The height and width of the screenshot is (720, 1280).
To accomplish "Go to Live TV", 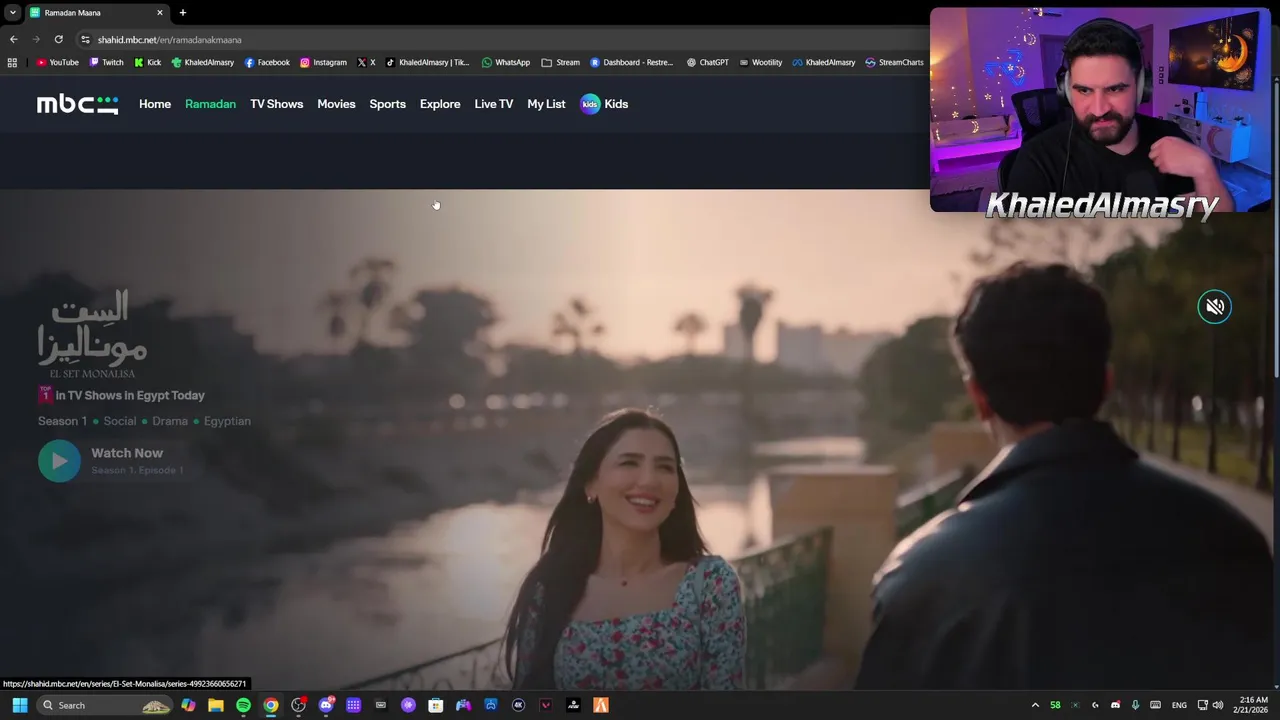I will tap(493, 104).
